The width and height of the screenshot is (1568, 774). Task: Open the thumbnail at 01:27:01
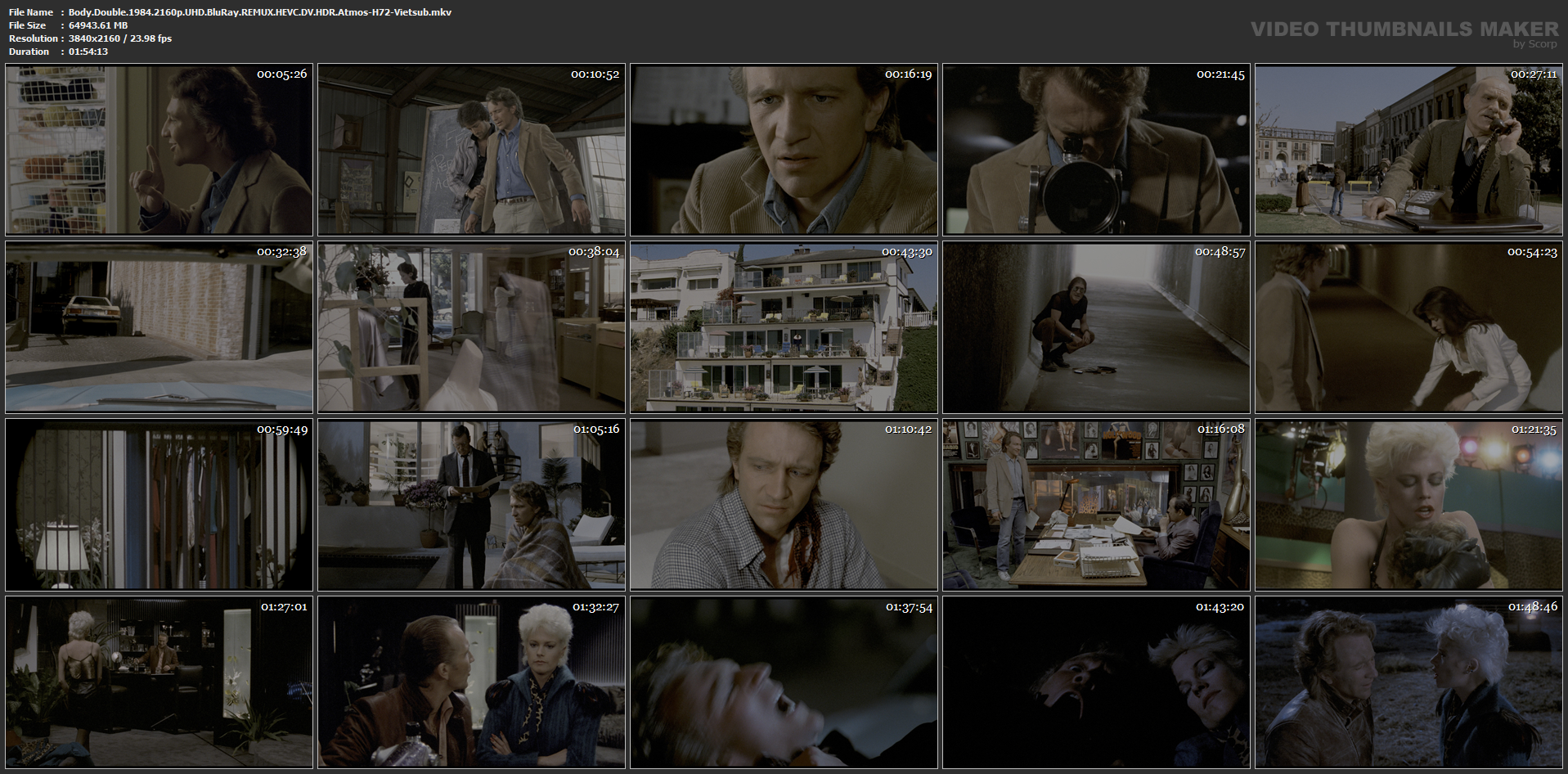tap(159, 682)
